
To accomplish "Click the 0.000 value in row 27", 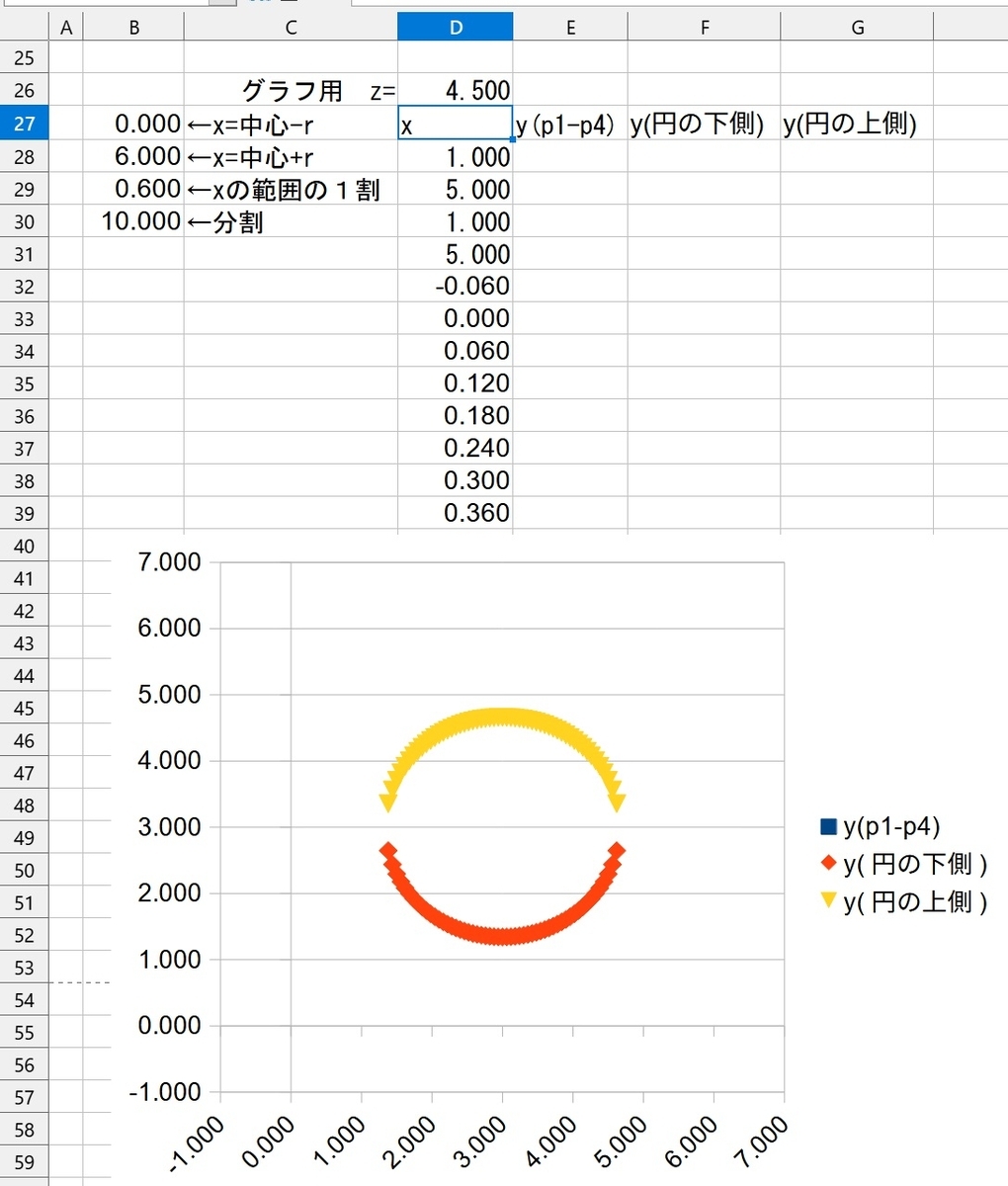I will click(133, 124).
